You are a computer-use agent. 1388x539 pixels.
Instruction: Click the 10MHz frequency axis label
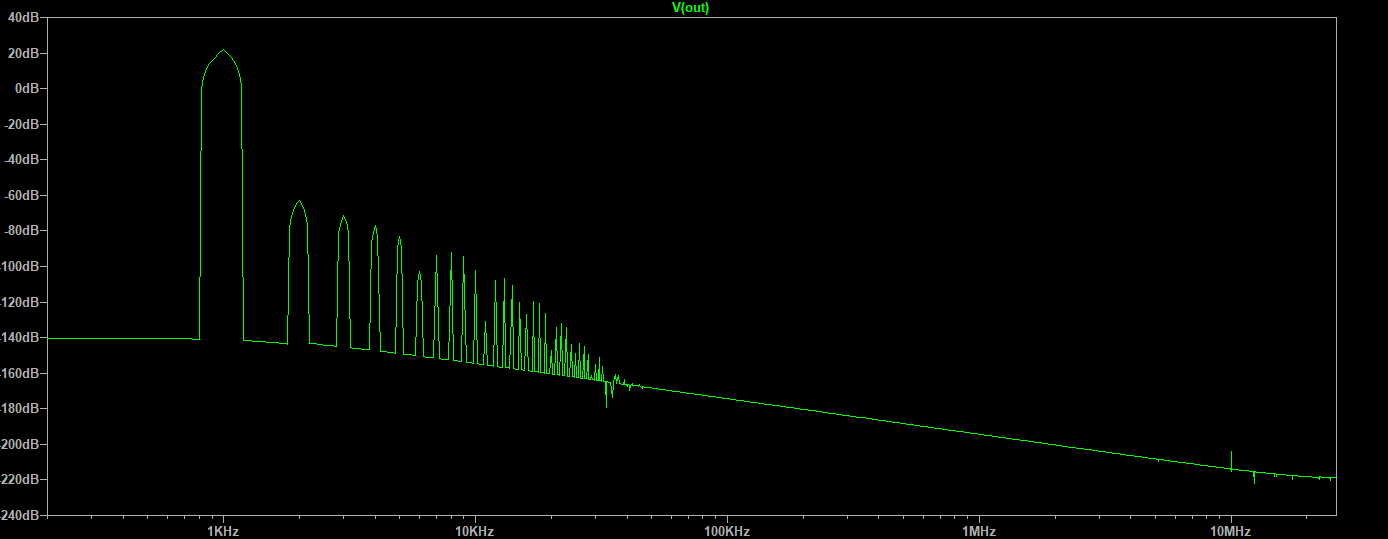click(x=1230, y=530)
